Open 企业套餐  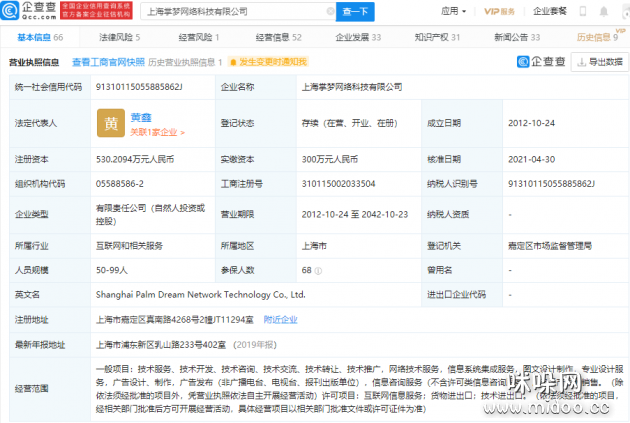pyautogui.click(x=549, y=11)
